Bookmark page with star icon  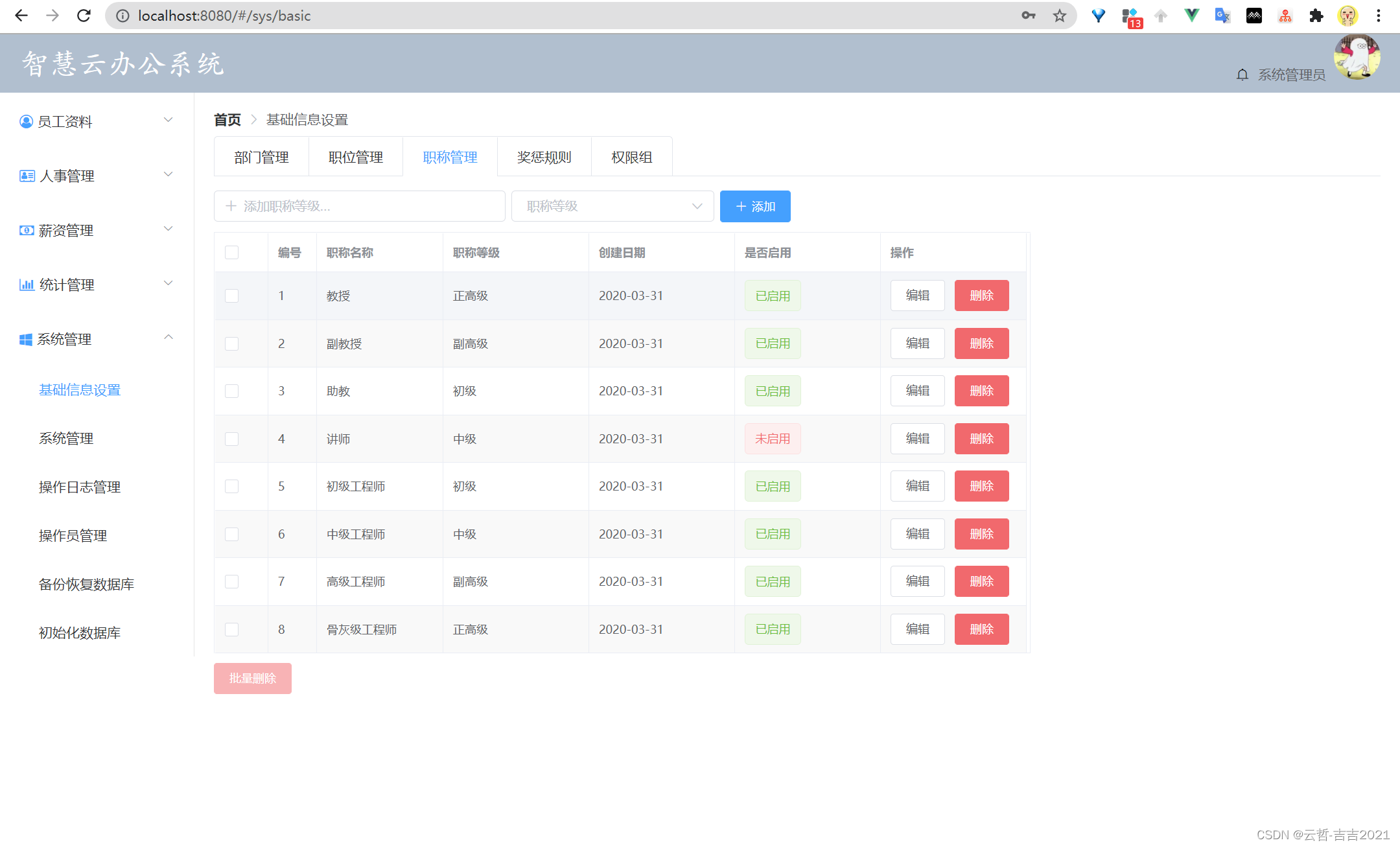click(1059, 16)
